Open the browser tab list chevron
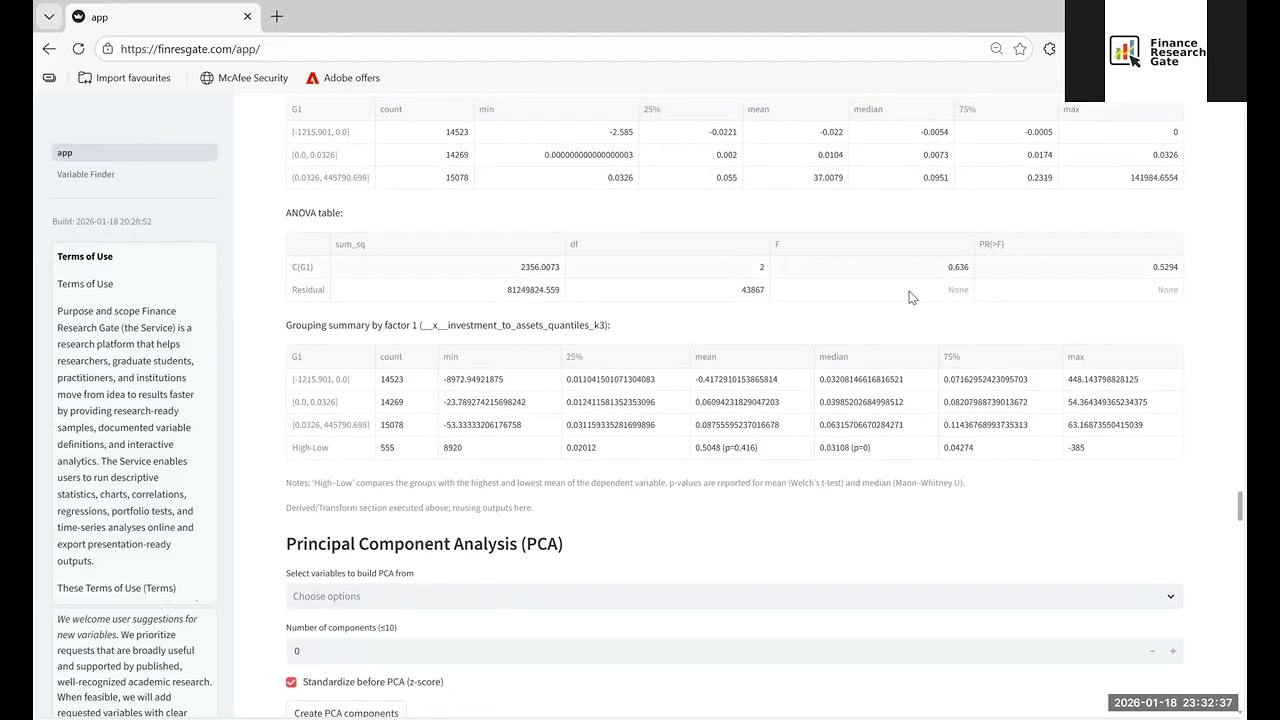 [x=48, y=17]
